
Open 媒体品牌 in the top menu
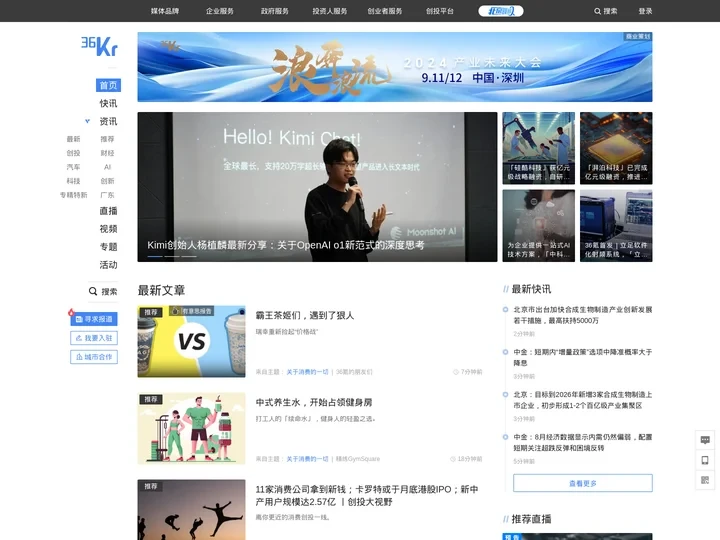tap(165, 11)
